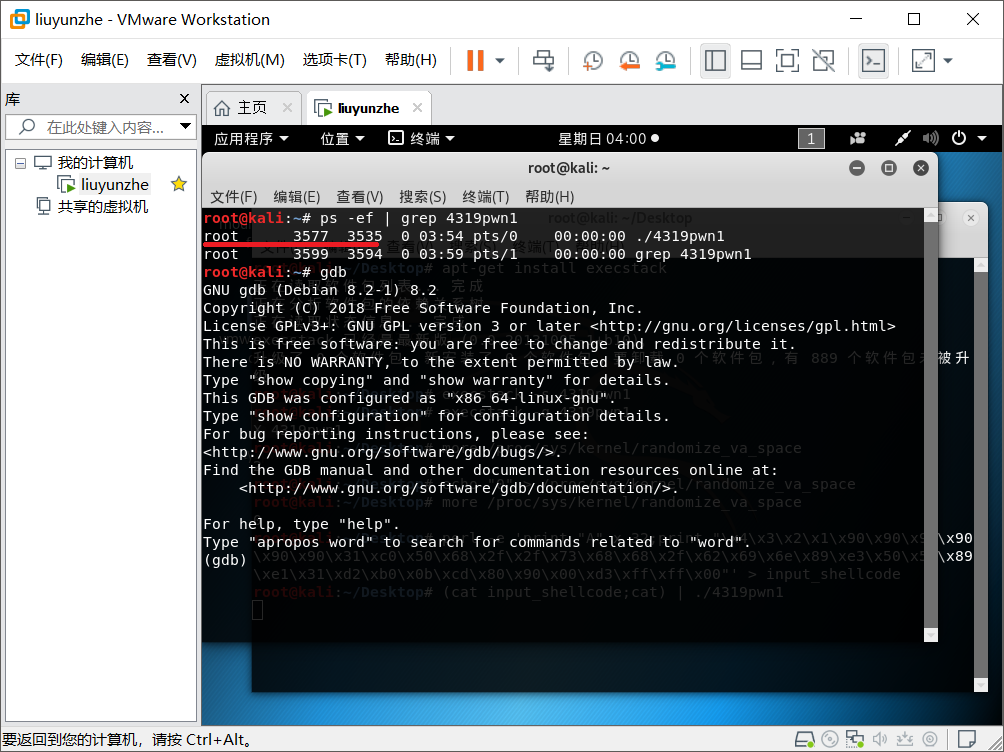Image resolution: width=1004 pixels, height=752 pixels.
Task: Click the USB device status icon
Action: (x=905, y=739)
